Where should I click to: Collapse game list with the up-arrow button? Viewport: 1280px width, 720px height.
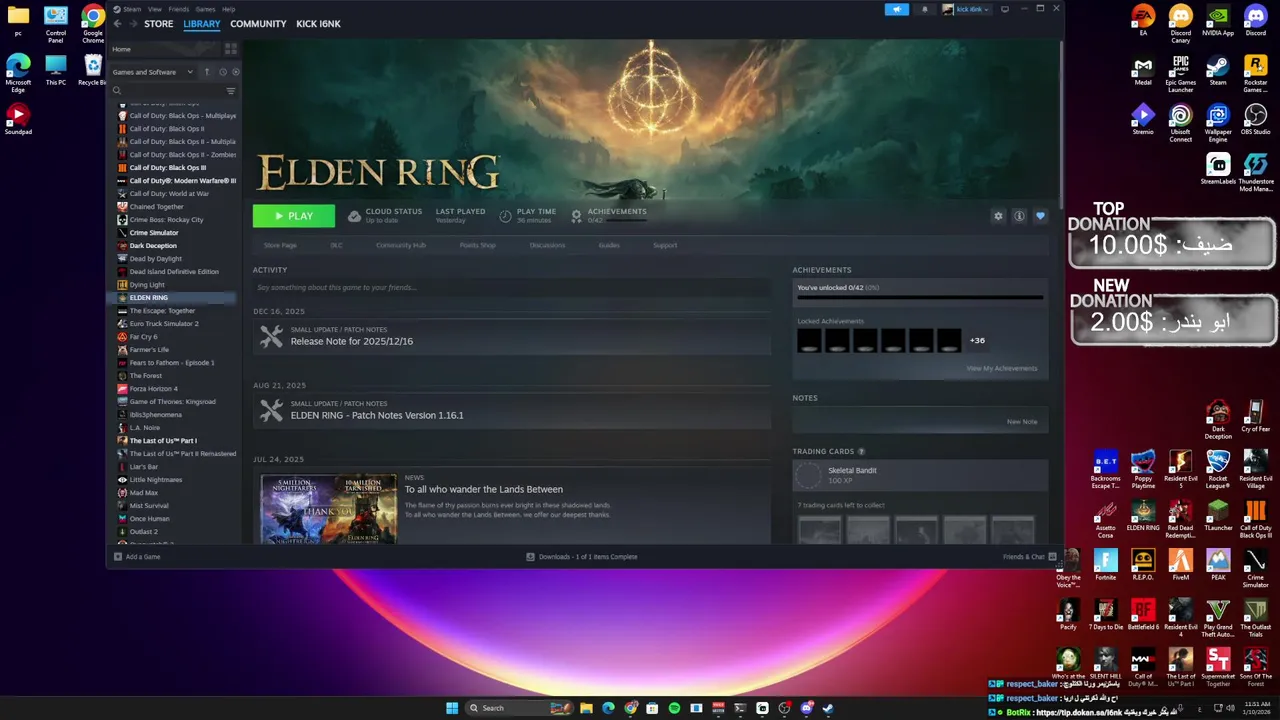(207, 72)
